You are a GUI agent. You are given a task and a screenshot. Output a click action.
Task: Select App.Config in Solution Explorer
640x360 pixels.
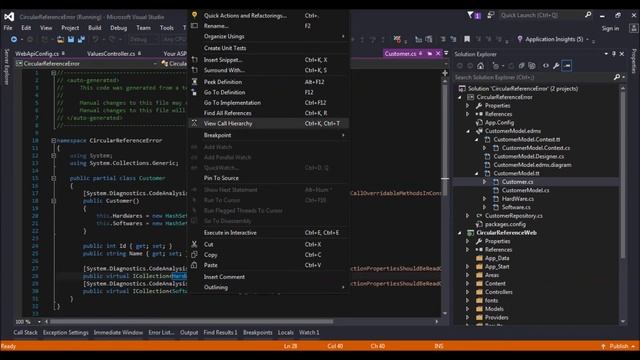point(499,122)
